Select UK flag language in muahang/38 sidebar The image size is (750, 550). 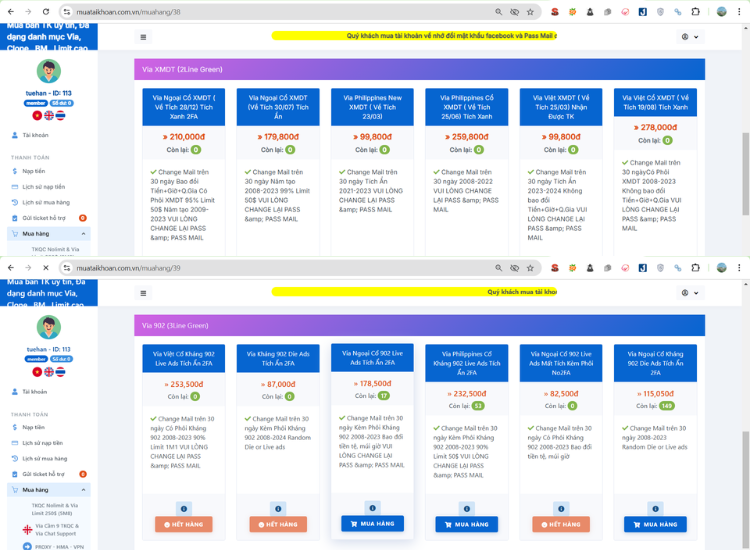(49, 116)
